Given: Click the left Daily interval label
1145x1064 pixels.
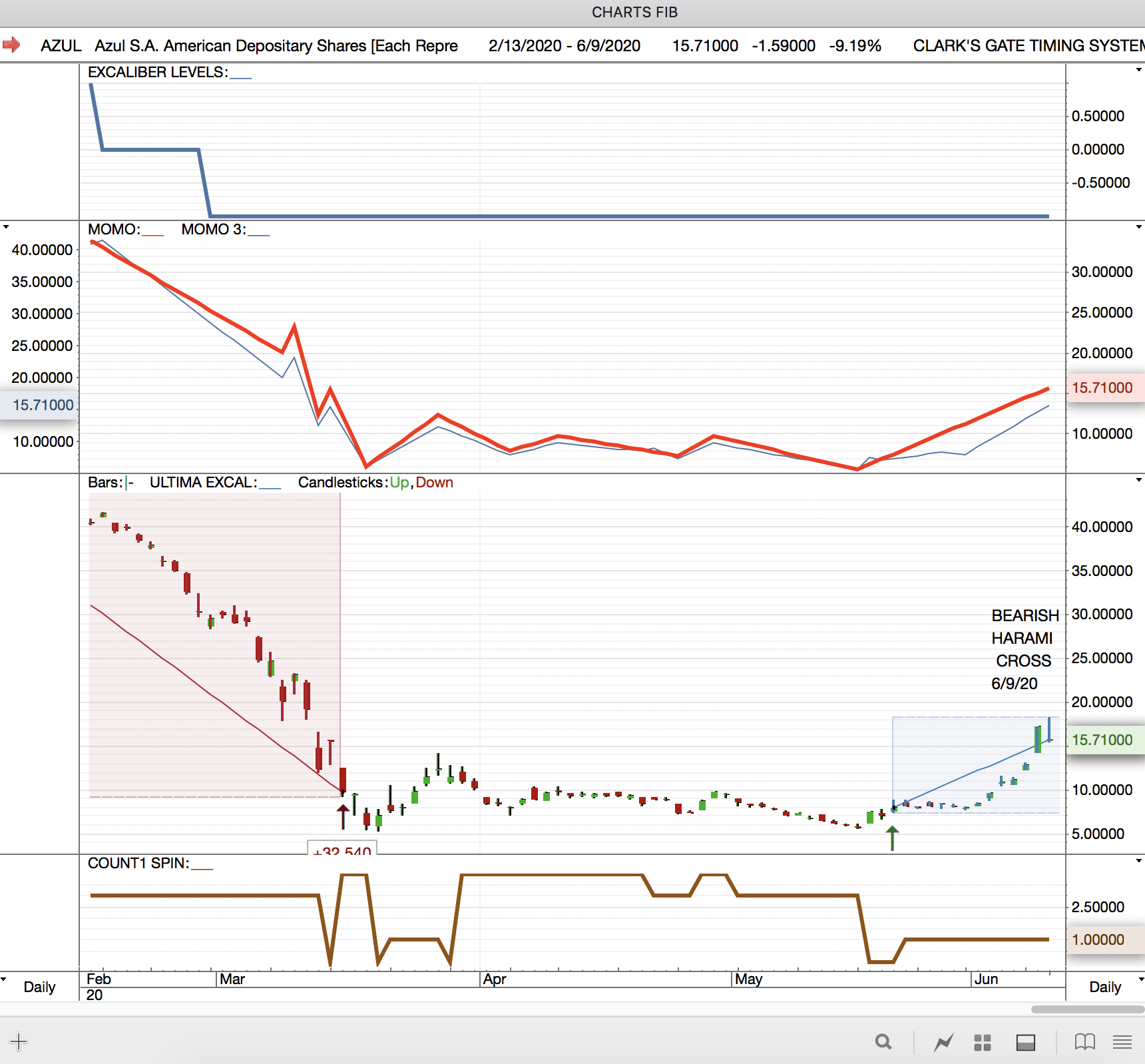Looking at the screenshot, I should pyautogui.click(x=39, y=987).
